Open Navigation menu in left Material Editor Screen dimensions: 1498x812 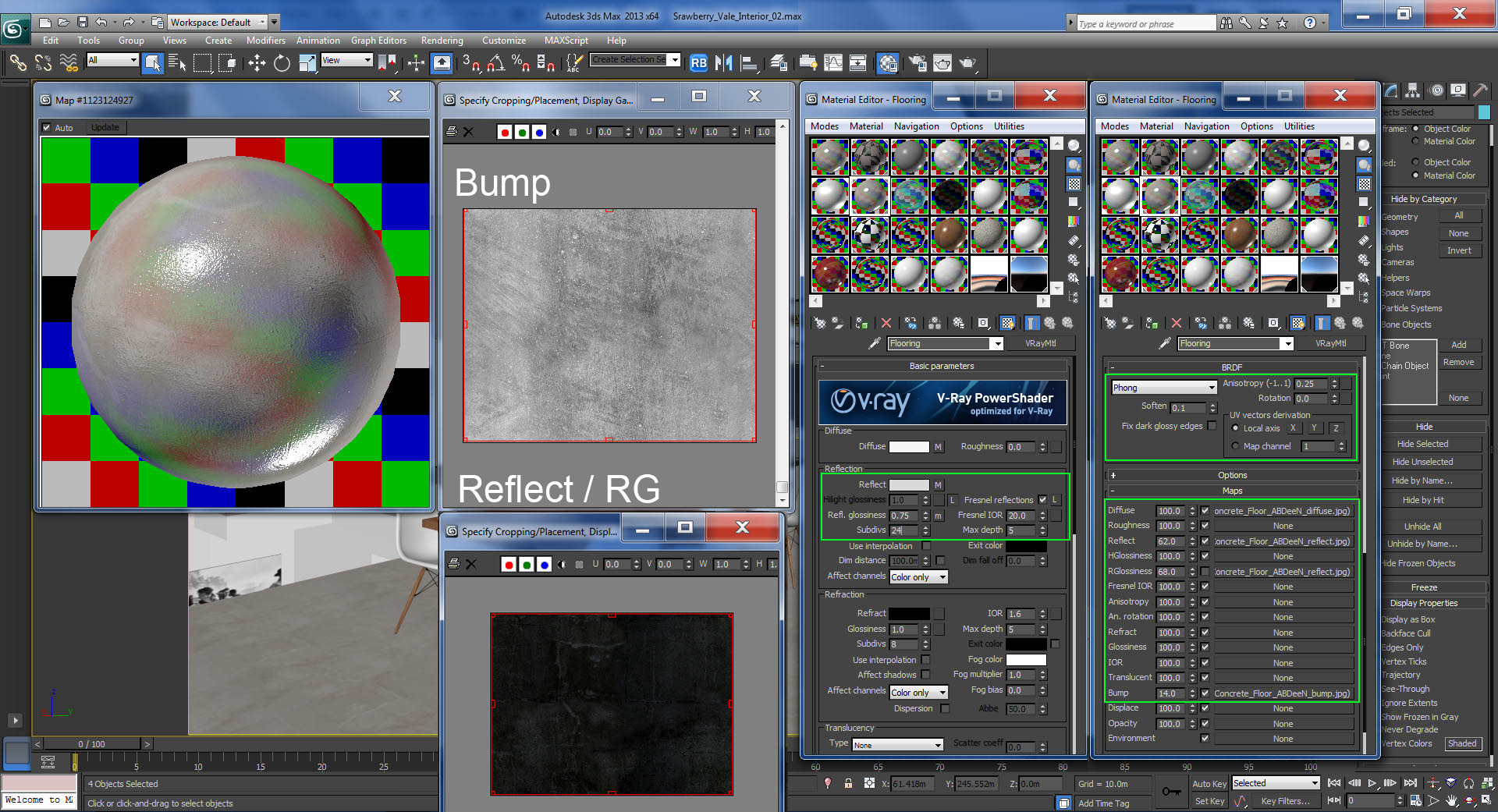point(916,126)
